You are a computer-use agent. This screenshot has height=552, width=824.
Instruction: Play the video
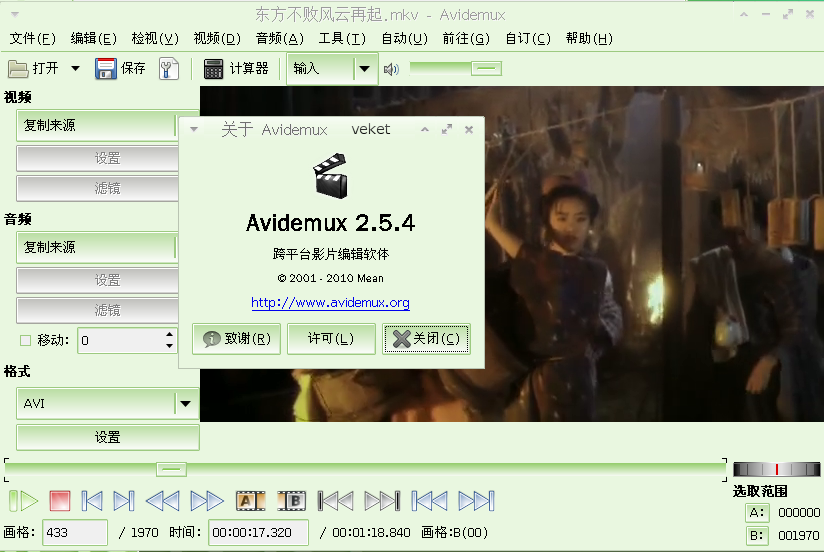[24, 501]
